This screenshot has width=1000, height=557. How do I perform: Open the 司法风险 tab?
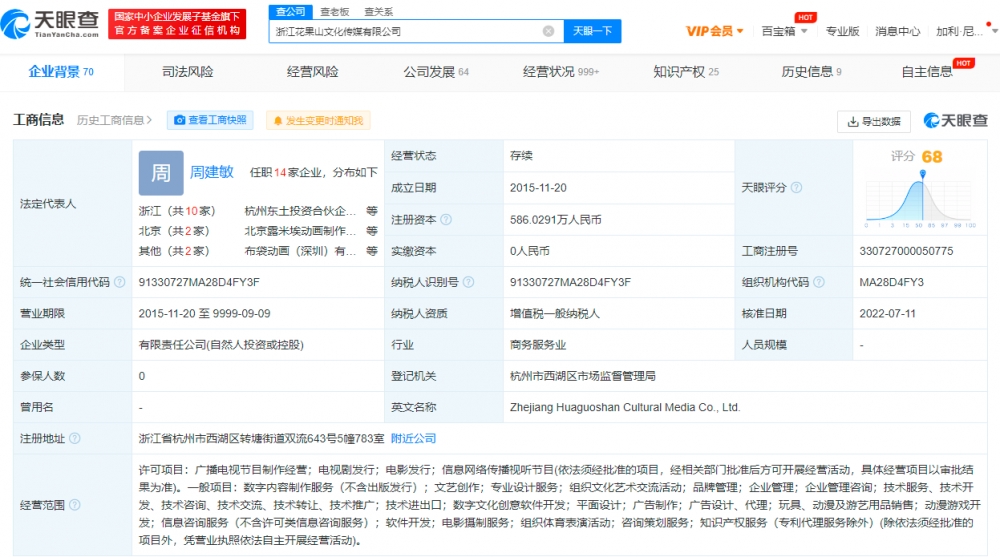187,72
